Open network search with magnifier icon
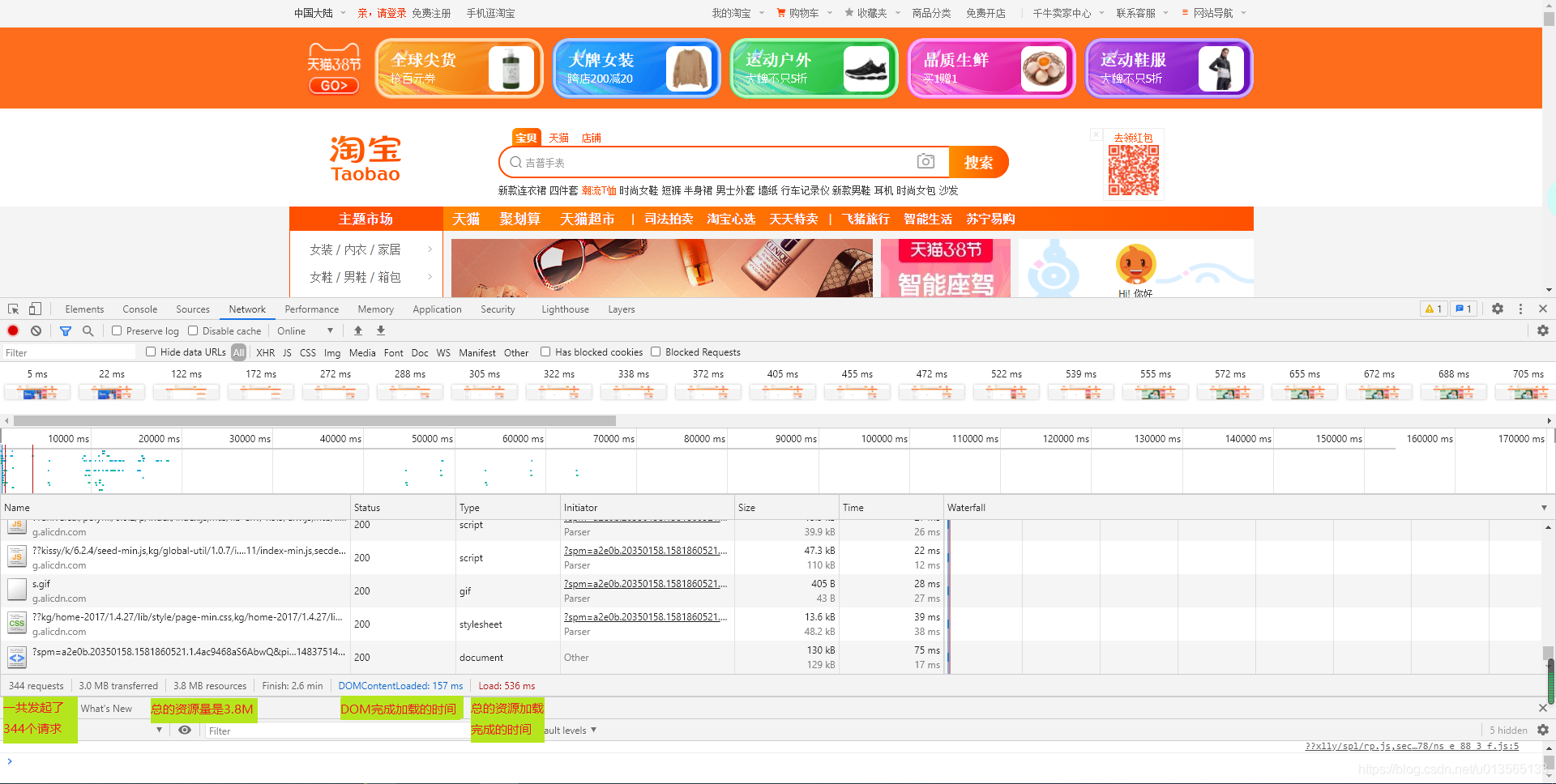This screenshot has width=1556, height=784. 88,330
